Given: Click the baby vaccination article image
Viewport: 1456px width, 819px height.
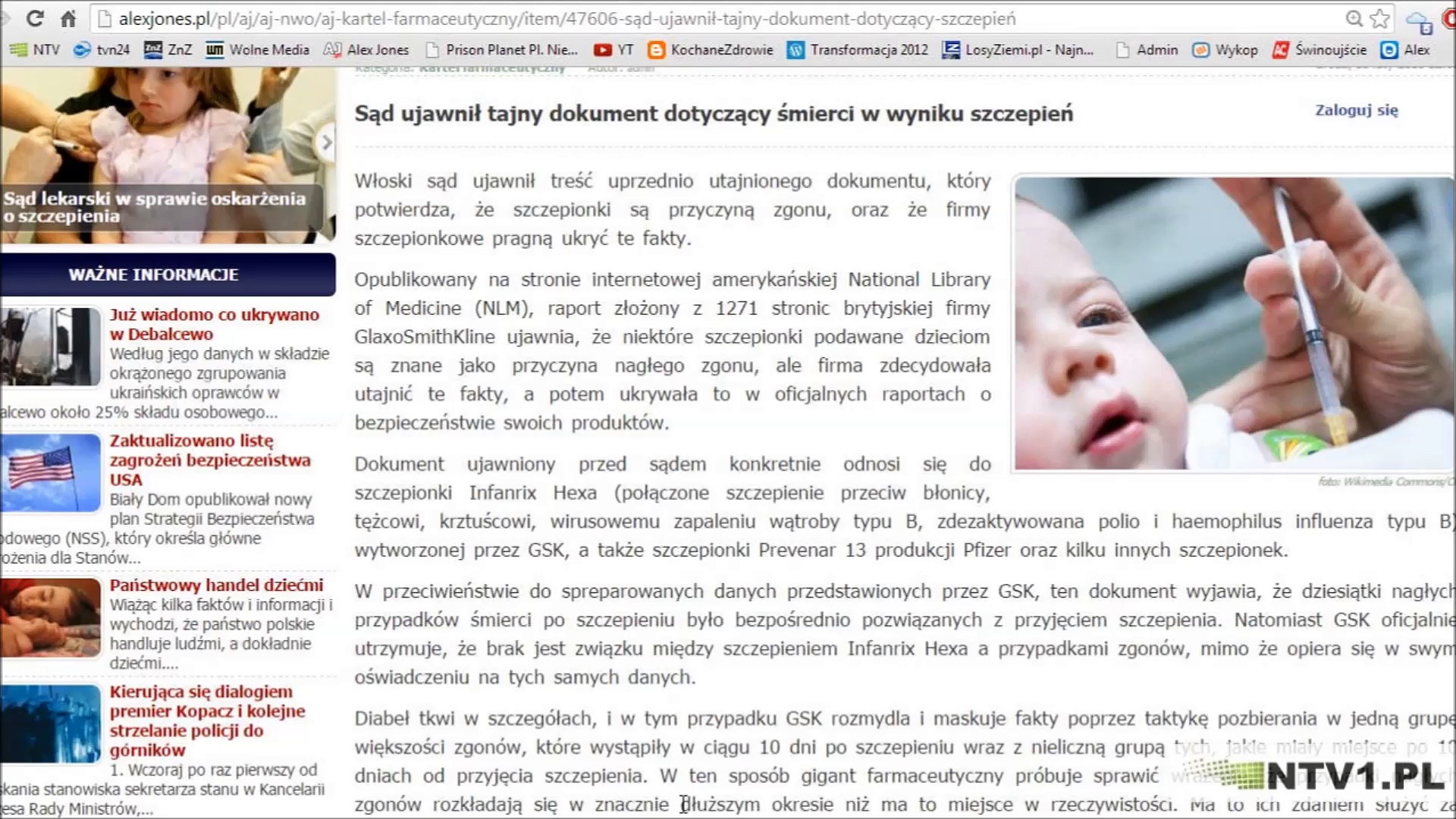Looking at the screenshot, I should coord(1233,323).
